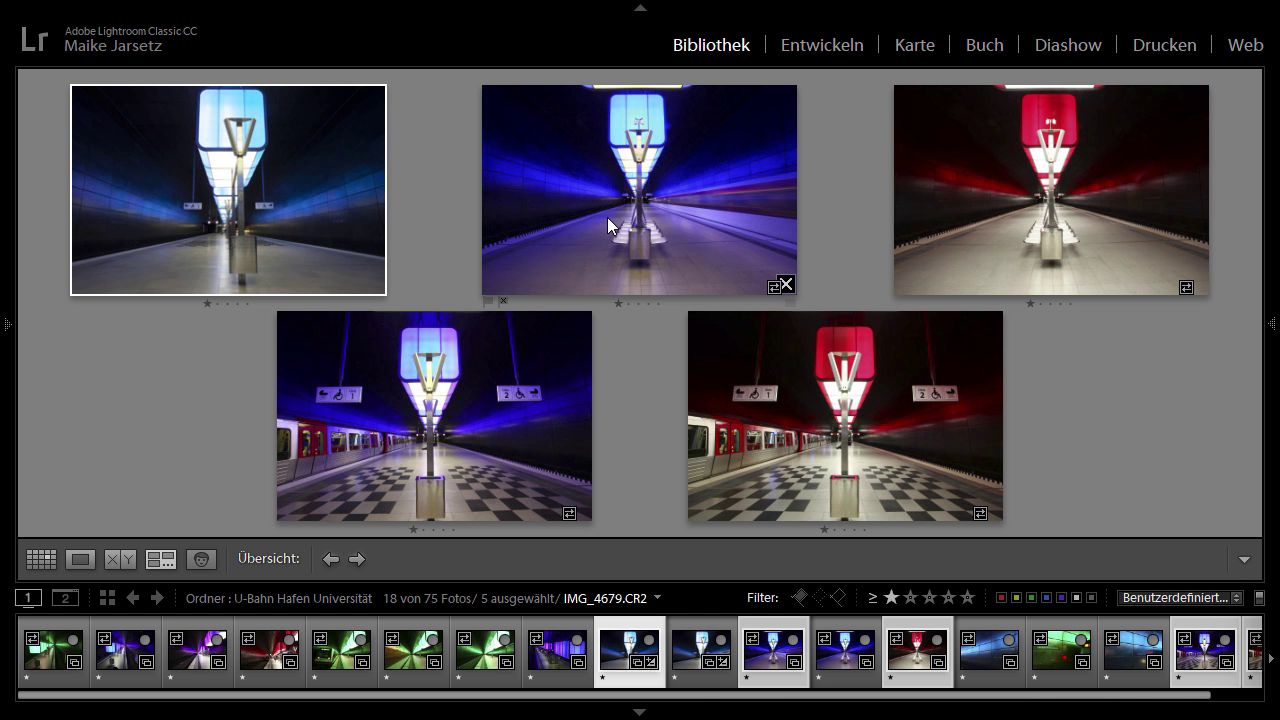Filter by red color label
The height and width of the screenshot is (720, 1280).
[x=1001, y=598]
